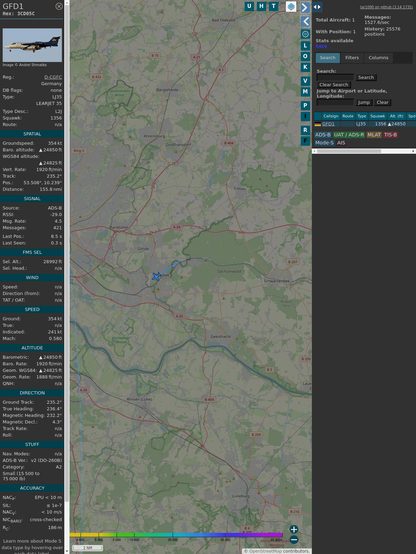
Task: Center the map using the crosshair icon
Action: tap(305, 34)
